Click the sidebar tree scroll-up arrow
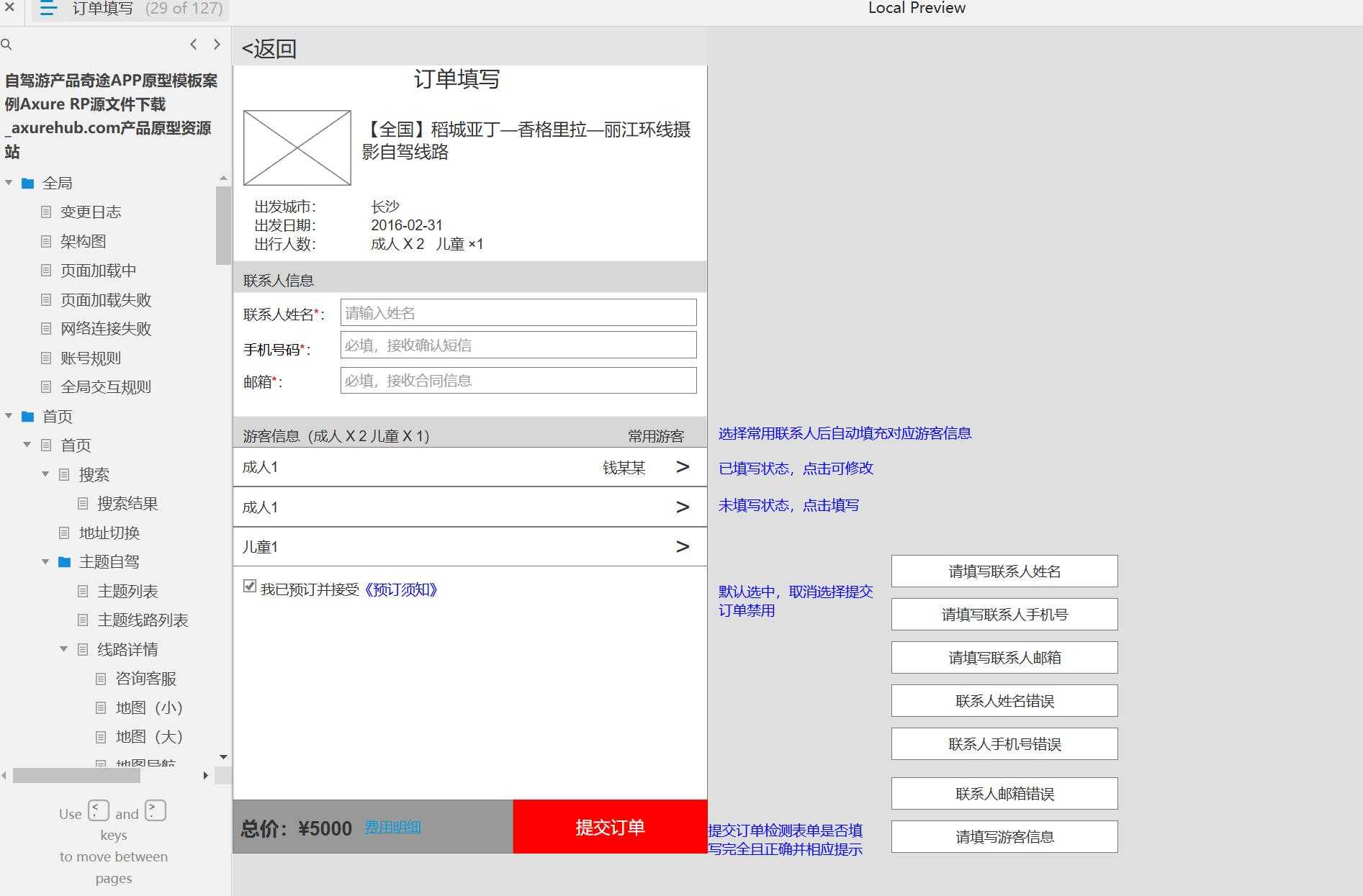Screen dimensions: 1363x896 point(223,178)
